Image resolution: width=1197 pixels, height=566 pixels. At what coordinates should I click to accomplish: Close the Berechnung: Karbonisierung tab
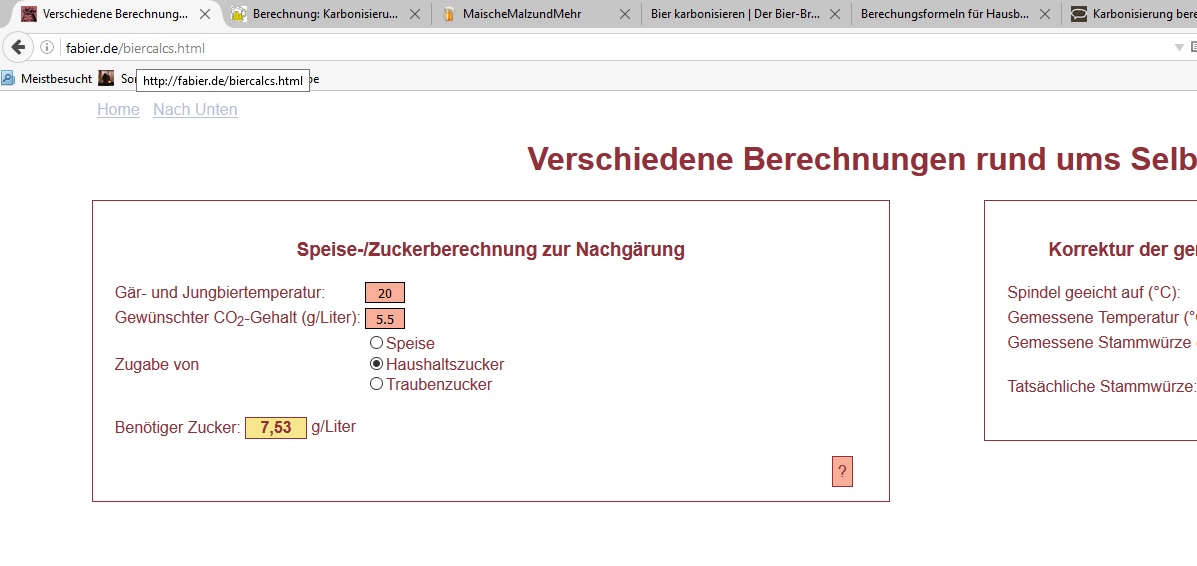[415, 14]
